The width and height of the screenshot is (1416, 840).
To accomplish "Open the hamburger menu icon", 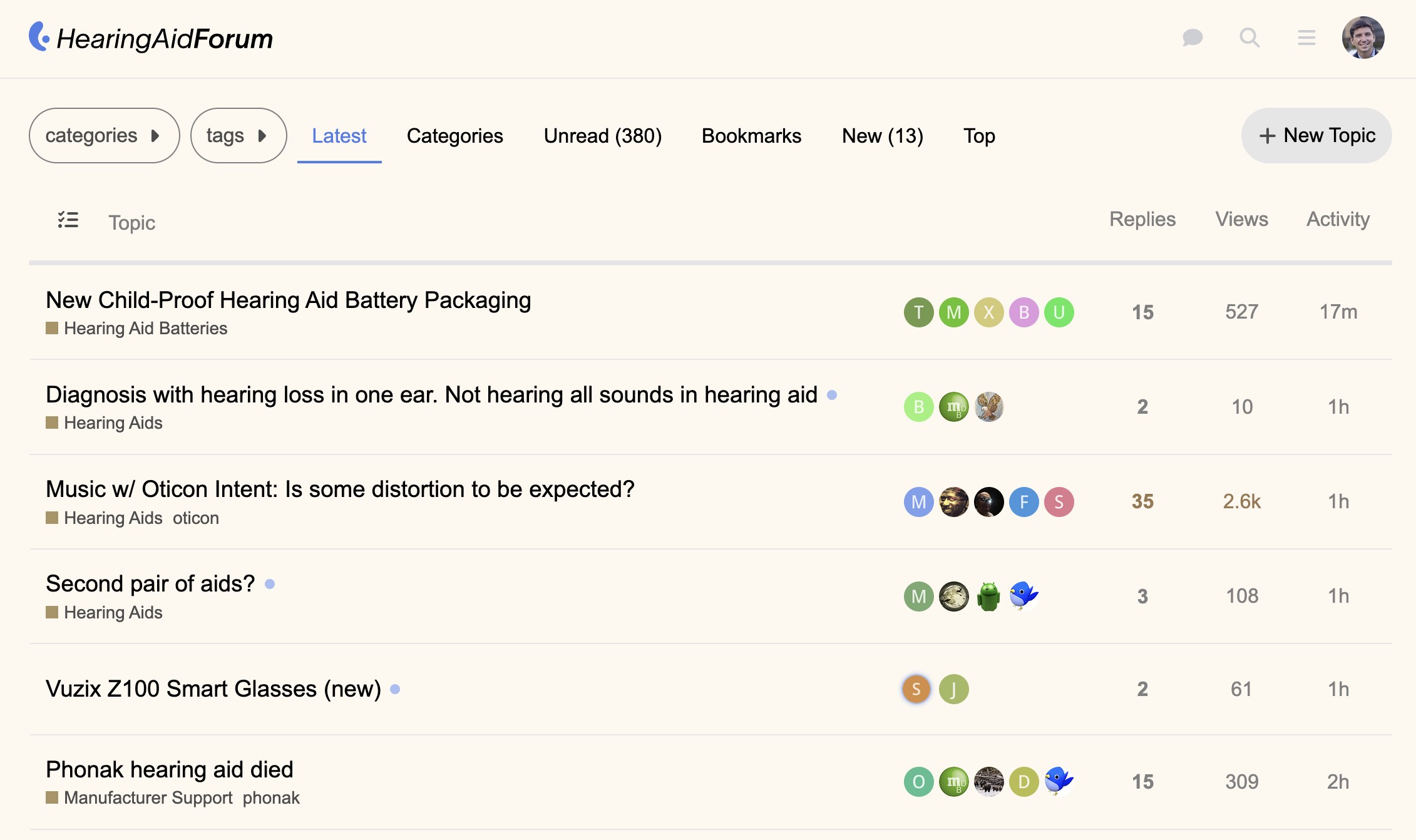I will click(1306, 38).
